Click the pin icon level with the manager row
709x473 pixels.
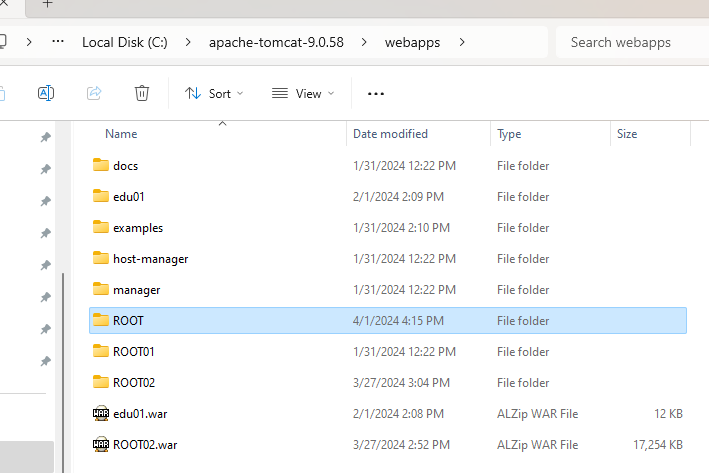click(45, 297)
